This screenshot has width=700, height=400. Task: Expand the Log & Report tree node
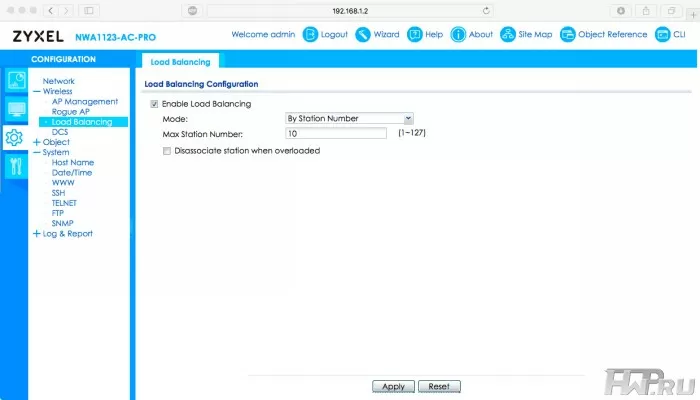pos(37,233)
